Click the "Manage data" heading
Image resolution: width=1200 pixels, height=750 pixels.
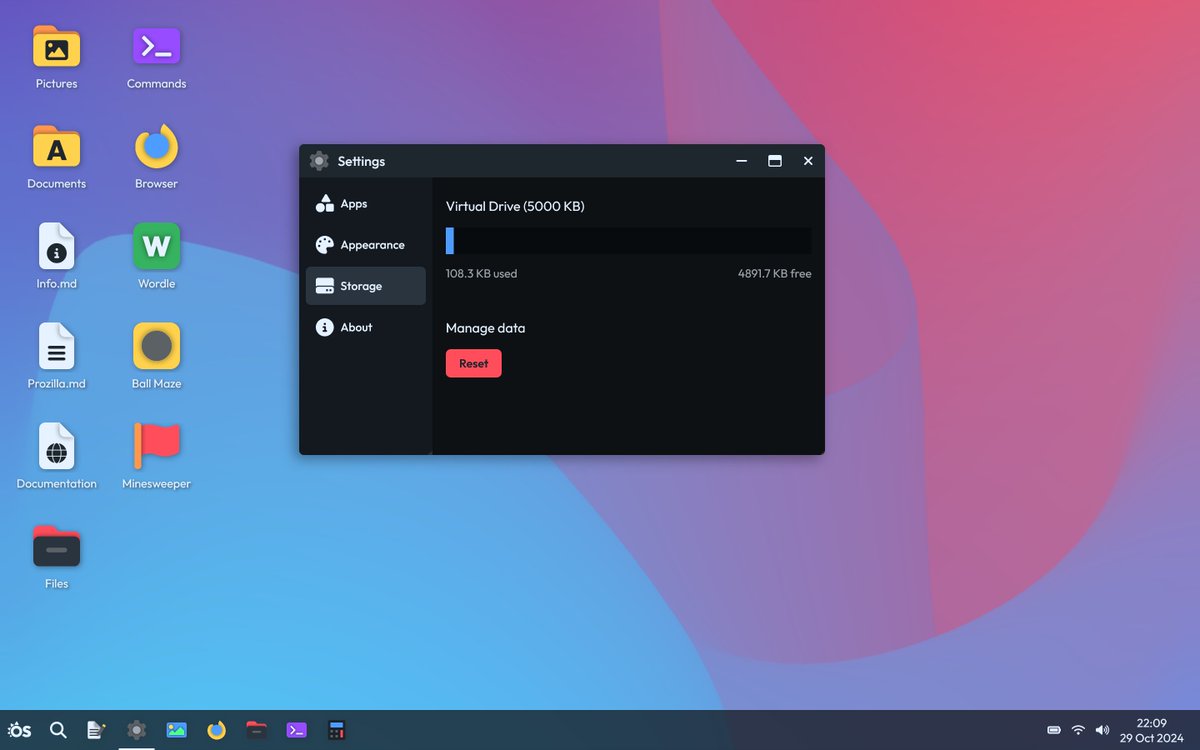tap(485, 328)
